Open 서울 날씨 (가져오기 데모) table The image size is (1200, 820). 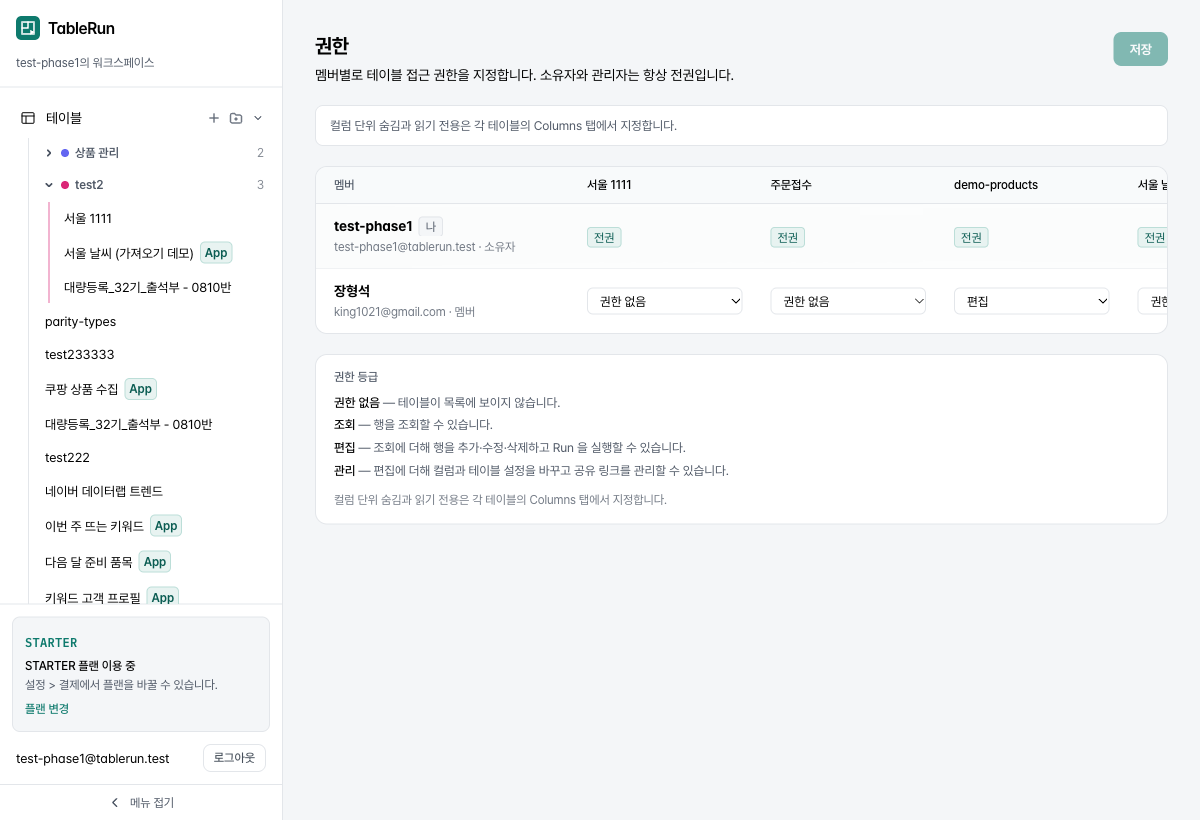point(128,253)
